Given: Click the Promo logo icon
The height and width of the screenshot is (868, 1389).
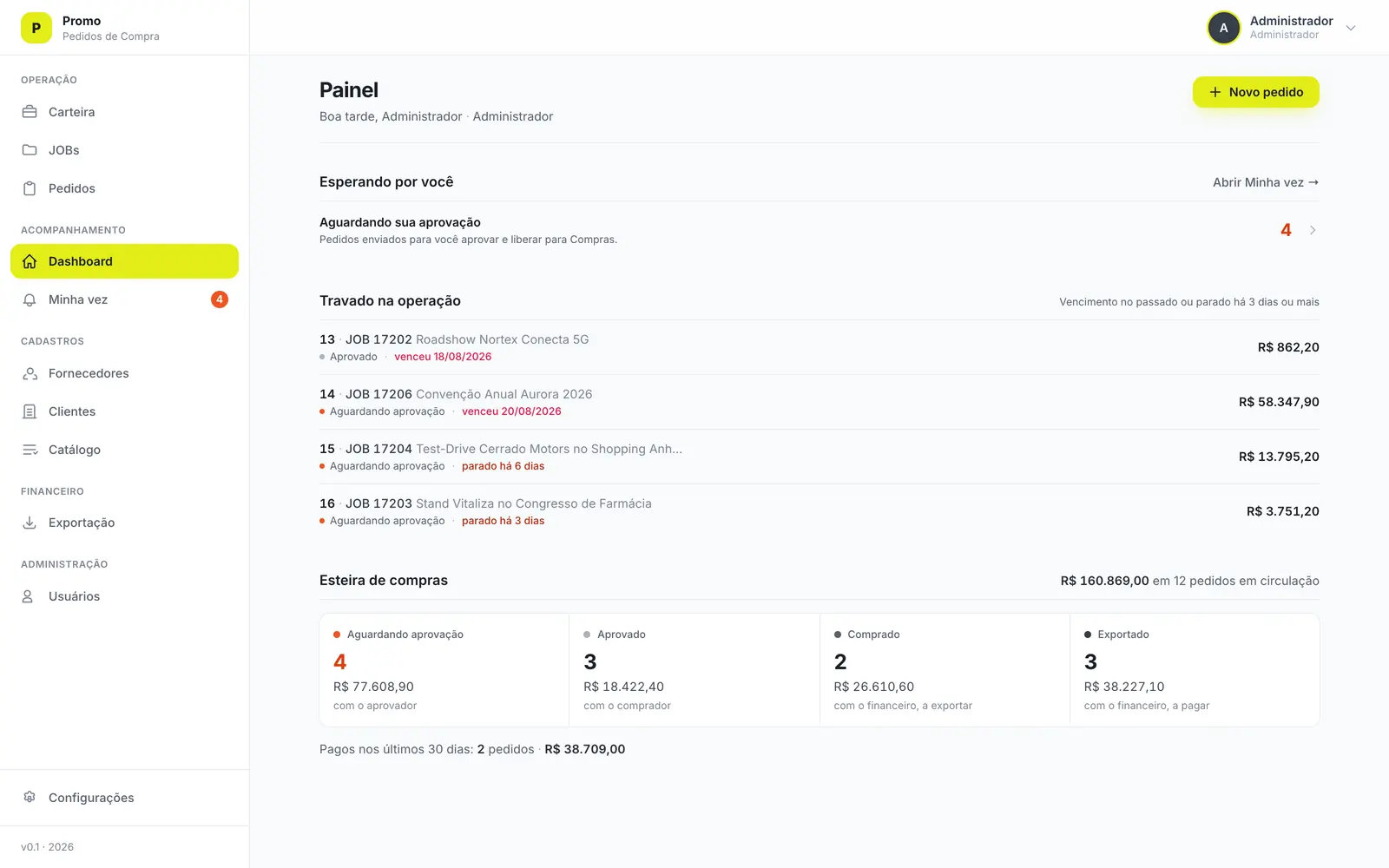Looking at the screenshot, I should pos(36,28).
